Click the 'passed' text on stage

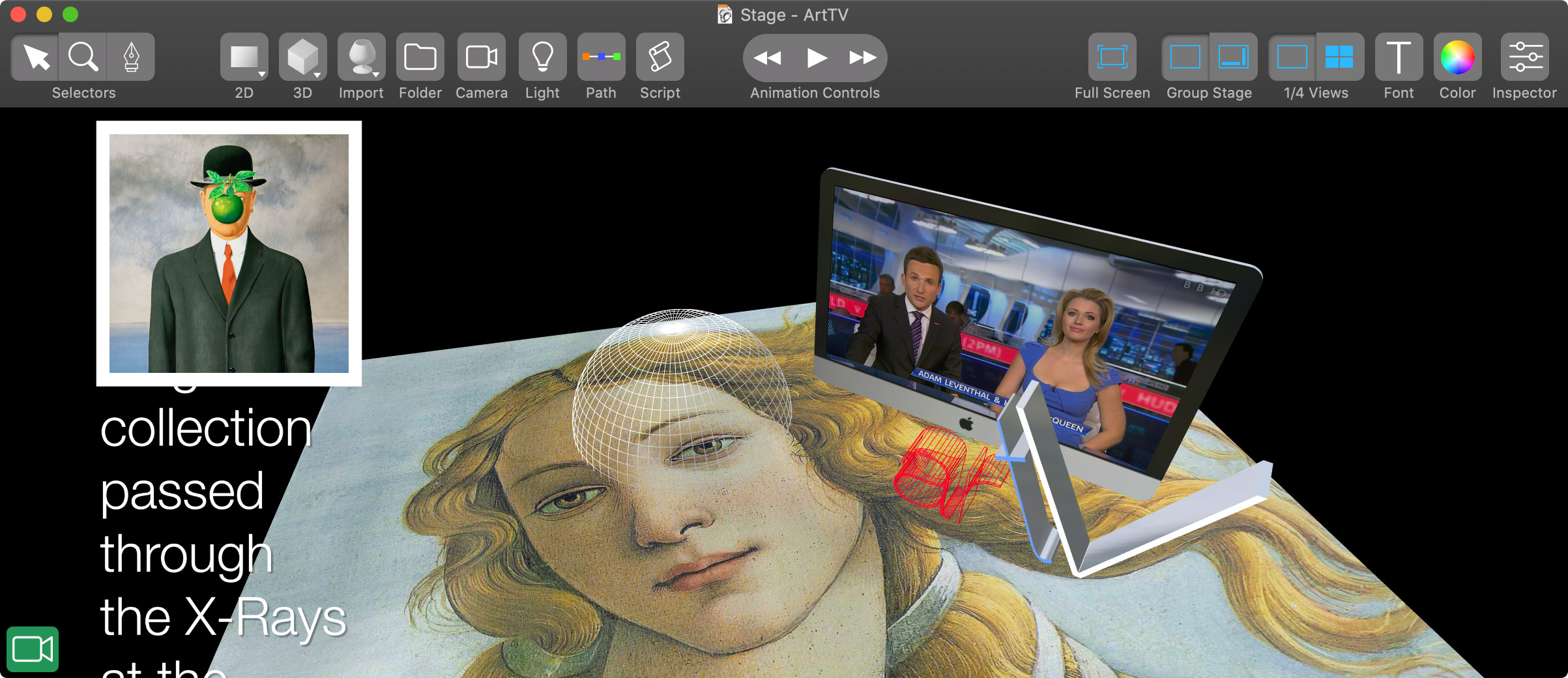tap(182, 493)
